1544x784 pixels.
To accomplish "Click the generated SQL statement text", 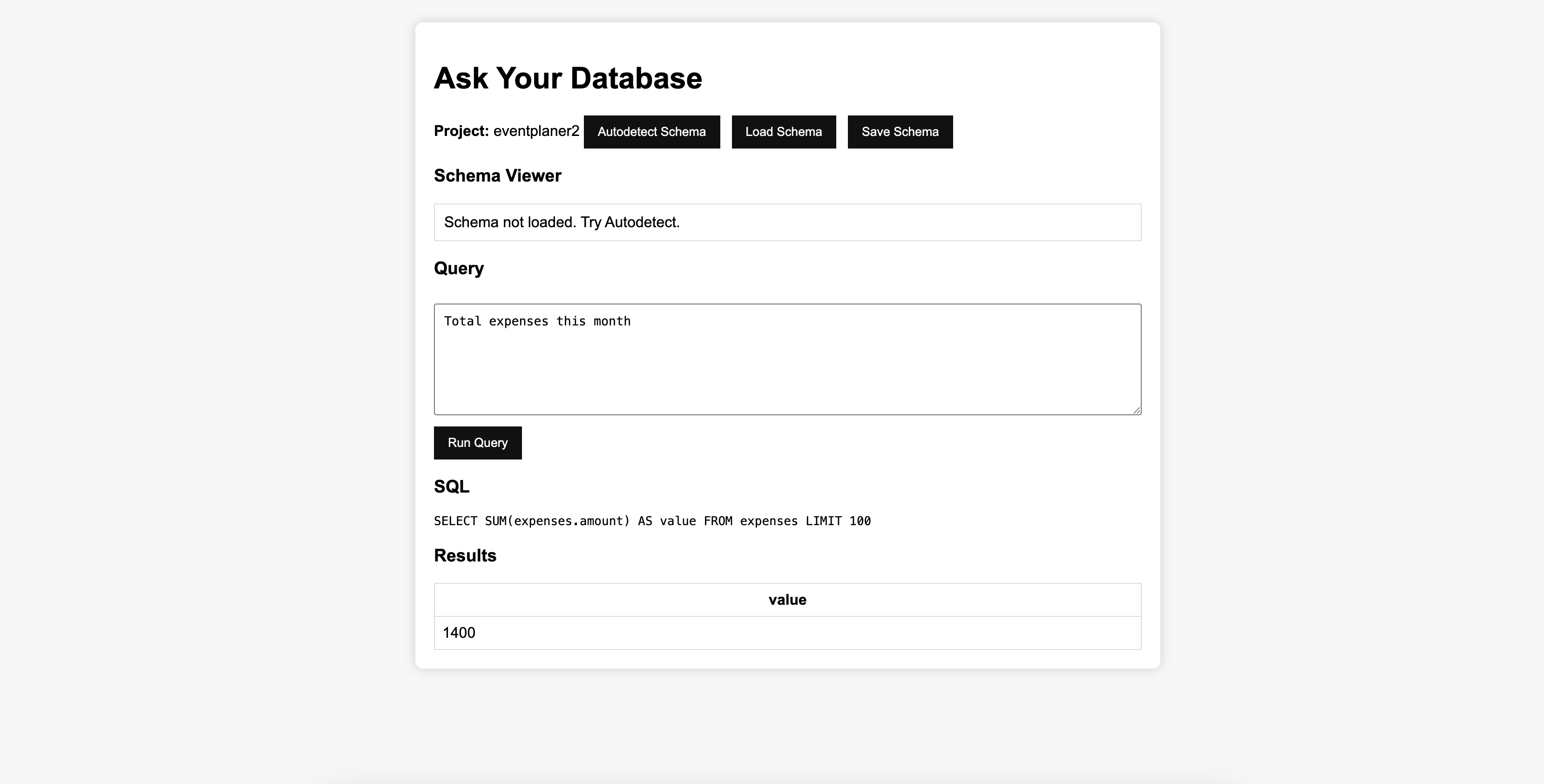I will click(652, 521).
